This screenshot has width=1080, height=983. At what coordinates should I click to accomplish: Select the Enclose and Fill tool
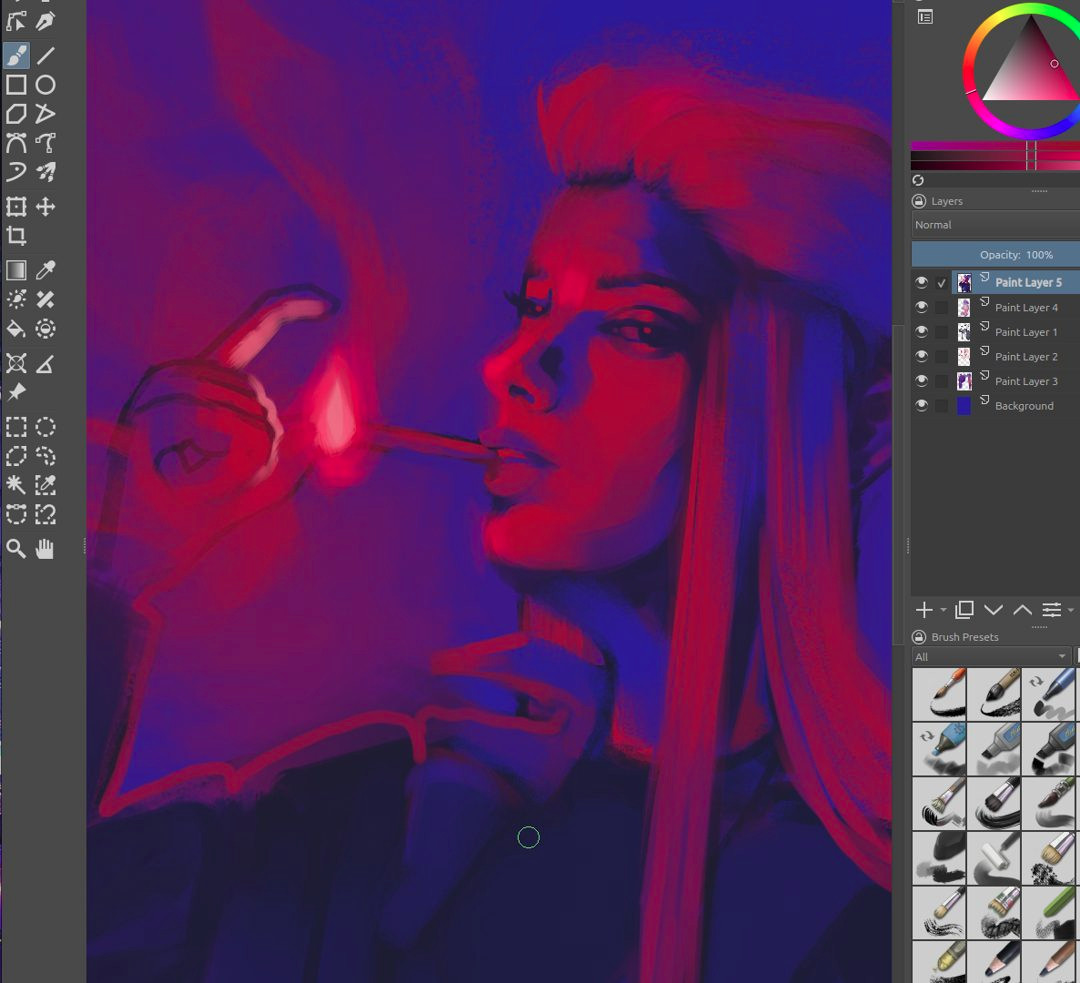click(45, 329)
